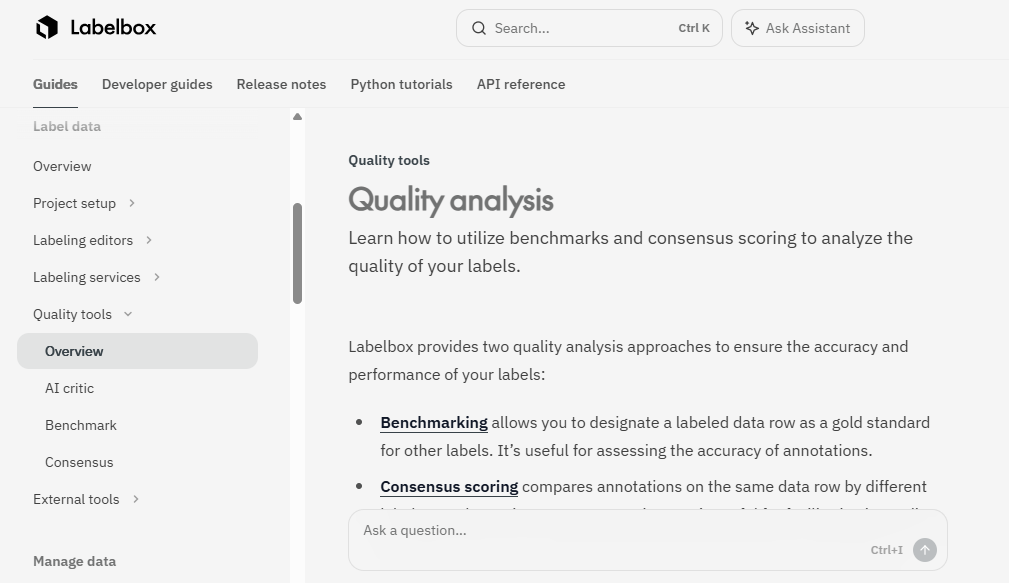Switch to Developer guides tab
Viewport: 1009px width, 583px height.
[x=157, y=84]
